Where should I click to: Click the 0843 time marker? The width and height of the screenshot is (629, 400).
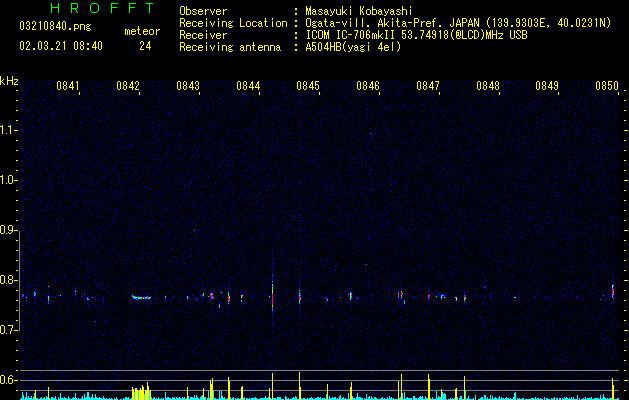click(188, 85)
